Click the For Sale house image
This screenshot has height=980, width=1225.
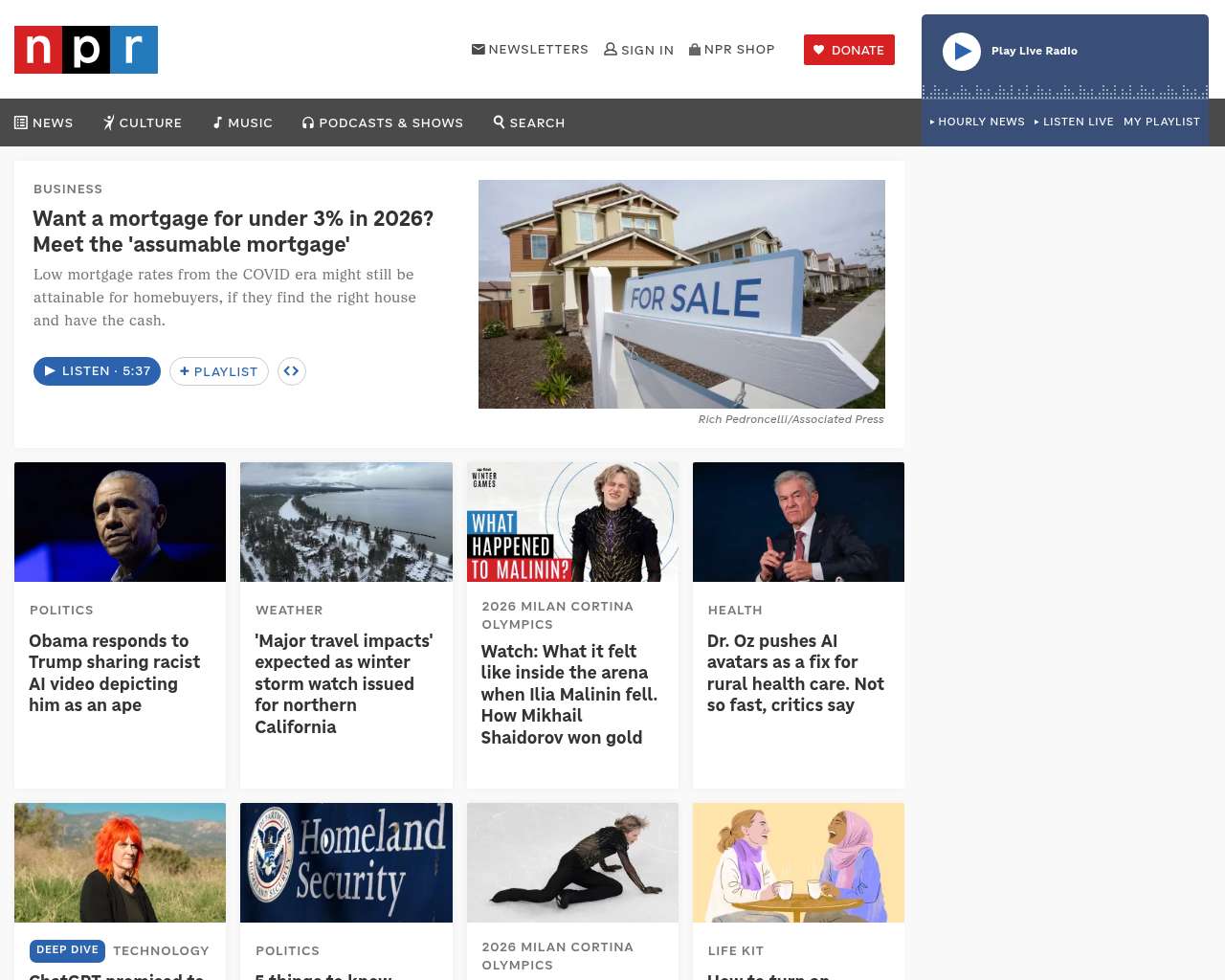[681, 294]
